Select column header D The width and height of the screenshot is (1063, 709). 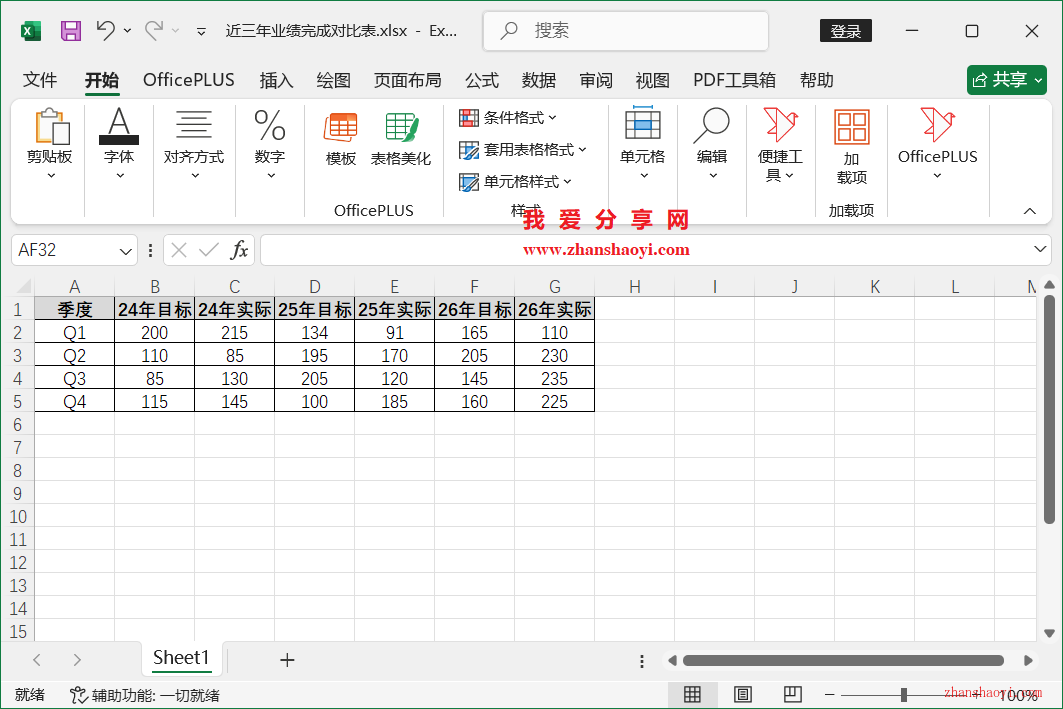pos(315,287)
